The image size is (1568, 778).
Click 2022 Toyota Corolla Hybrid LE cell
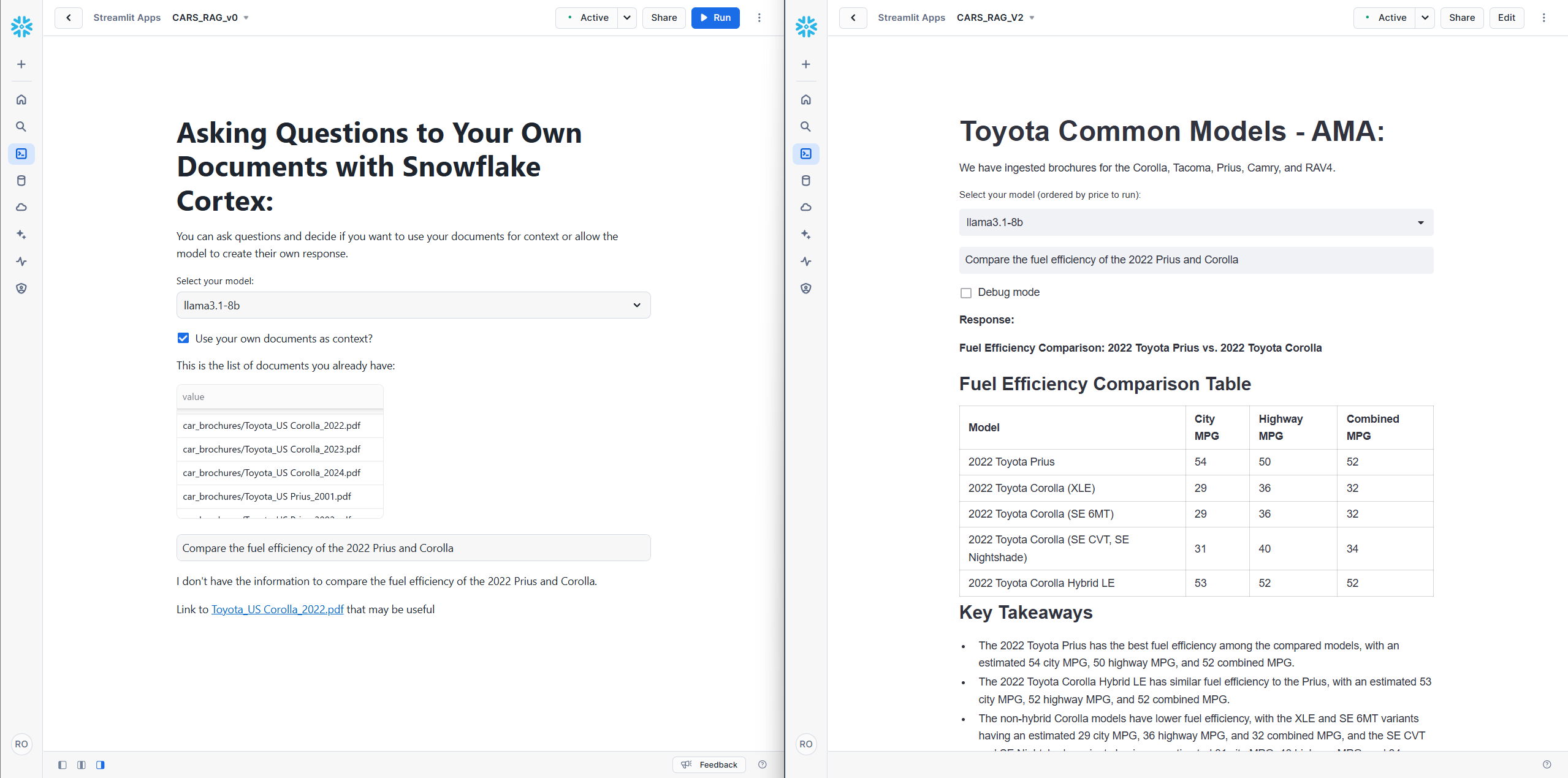tap(1072, 583)
